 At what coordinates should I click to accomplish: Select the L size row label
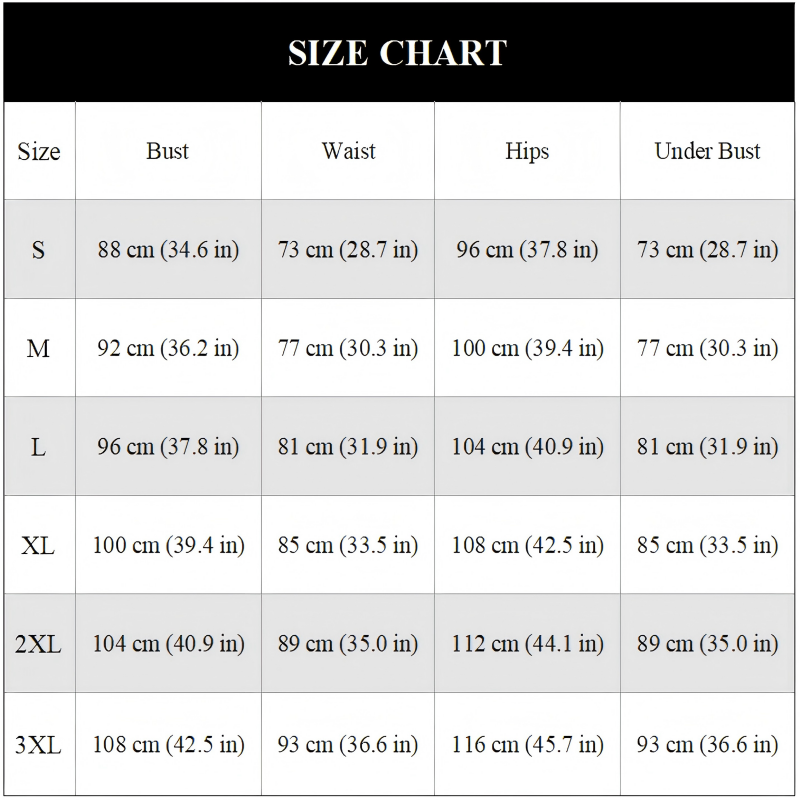[38, 447]
